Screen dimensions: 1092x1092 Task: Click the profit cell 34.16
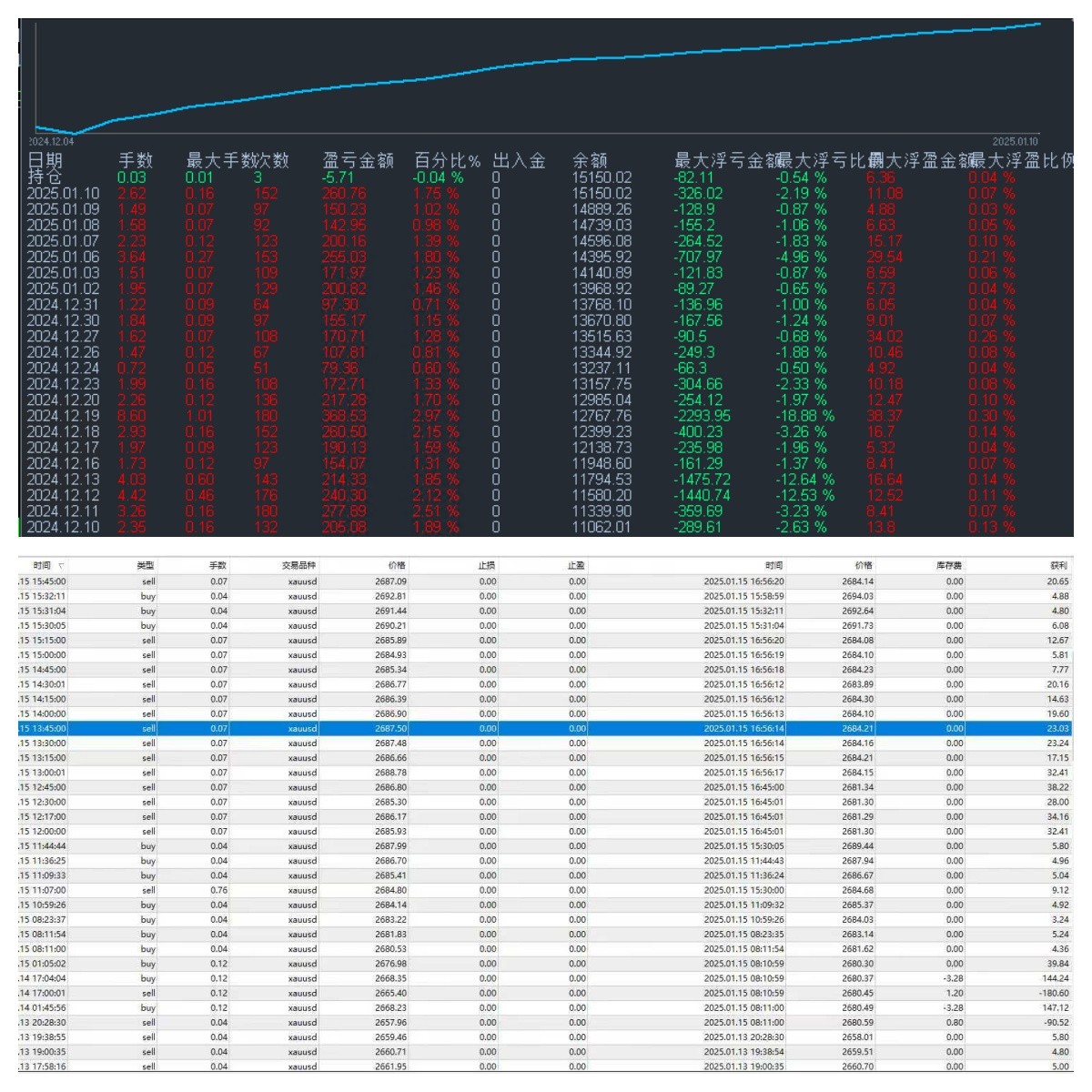tap(1058, 816)
